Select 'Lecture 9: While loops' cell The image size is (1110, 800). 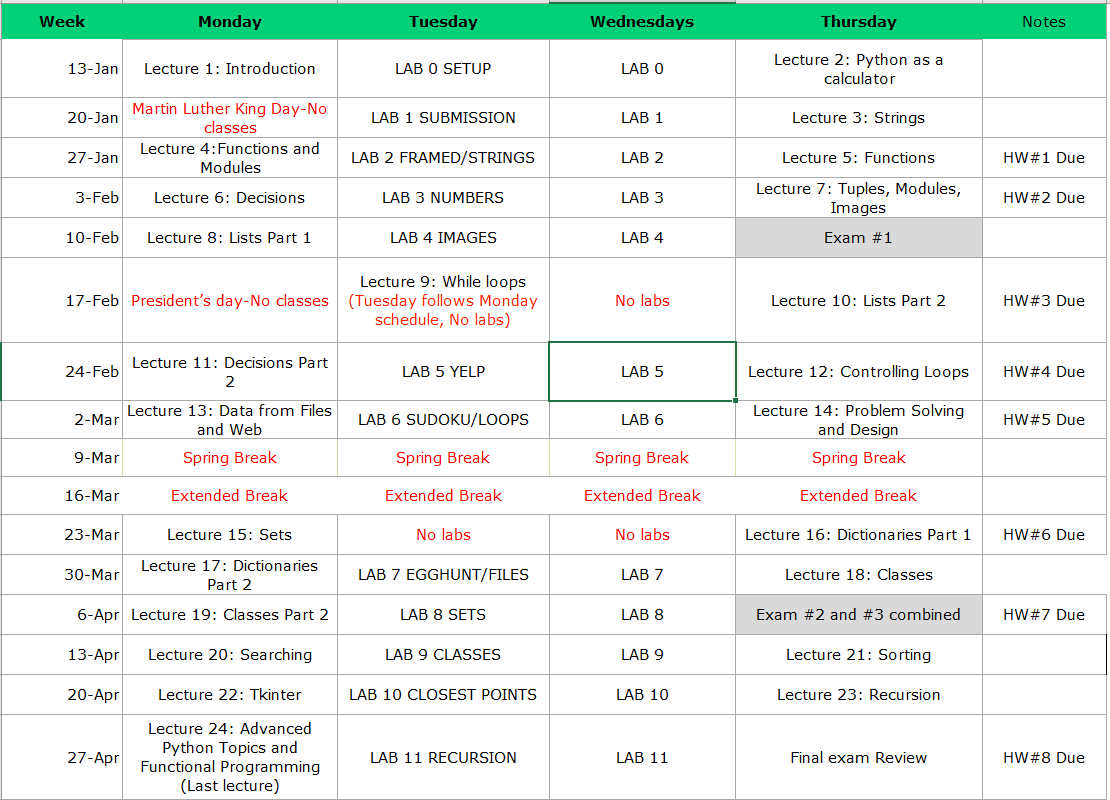click(443, 301)
